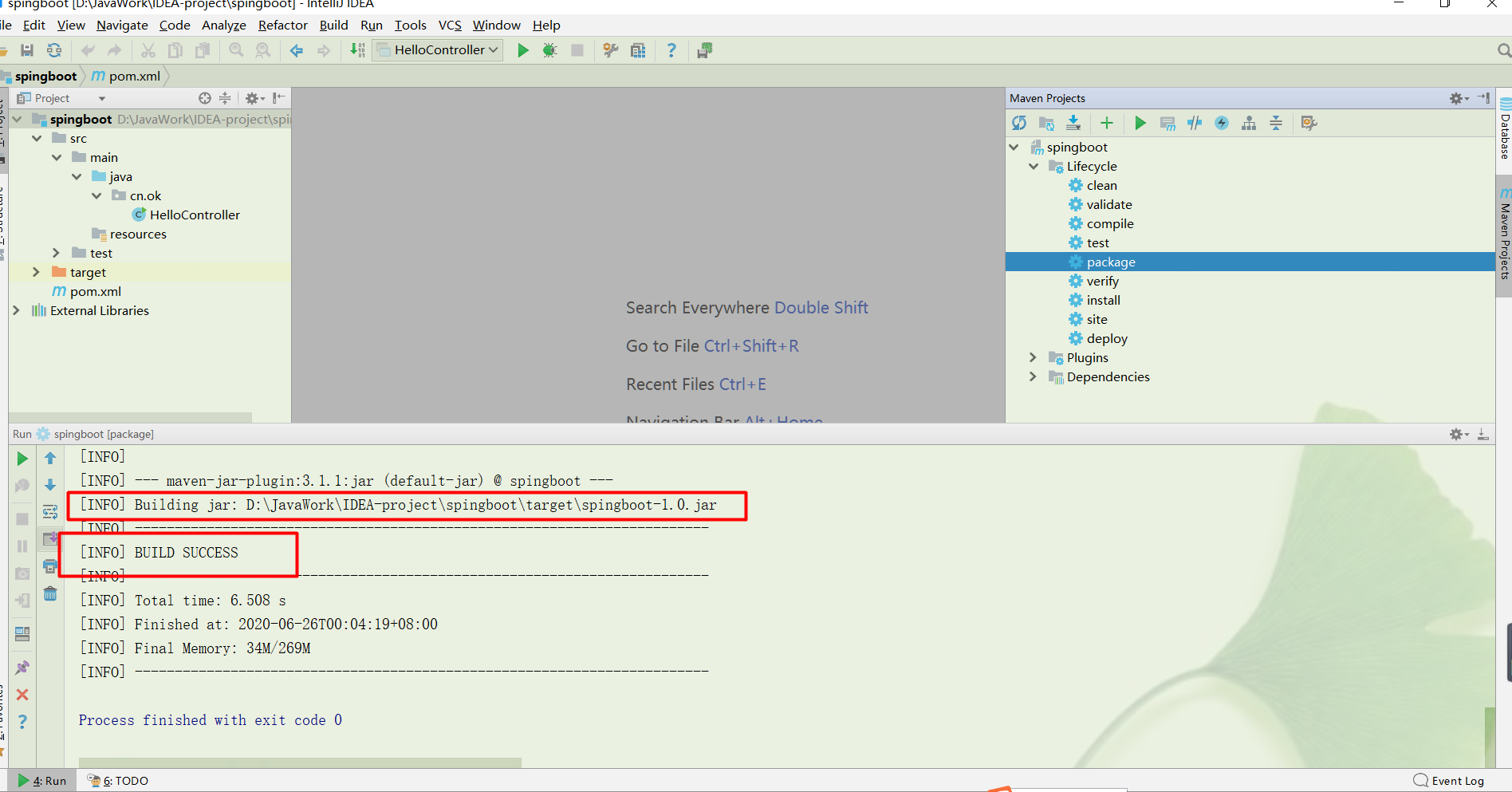Open Maven settings wrench icon

click(x=1309, y=123)
